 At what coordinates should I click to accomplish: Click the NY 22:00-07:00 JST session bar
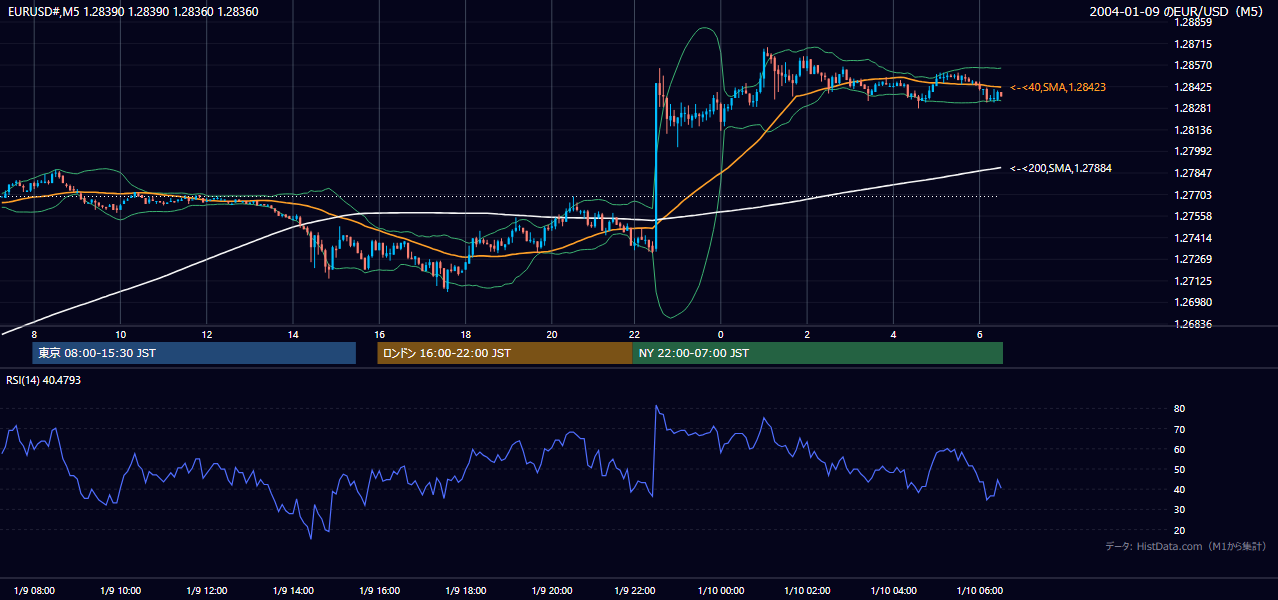tap(817, 353)
